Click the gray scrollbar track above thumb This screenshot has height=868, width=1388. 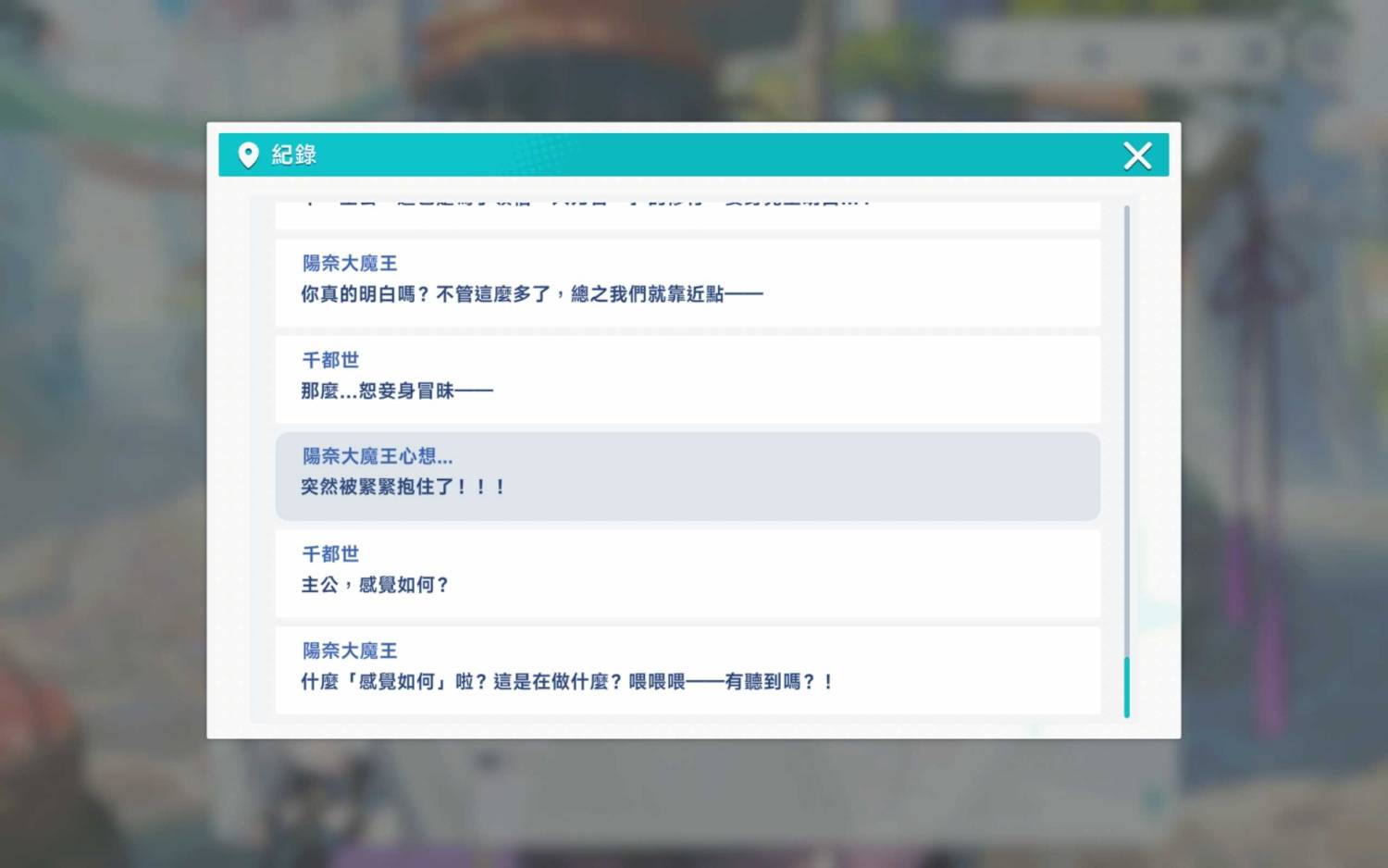pyautogui.click(x=1126, y=416)
